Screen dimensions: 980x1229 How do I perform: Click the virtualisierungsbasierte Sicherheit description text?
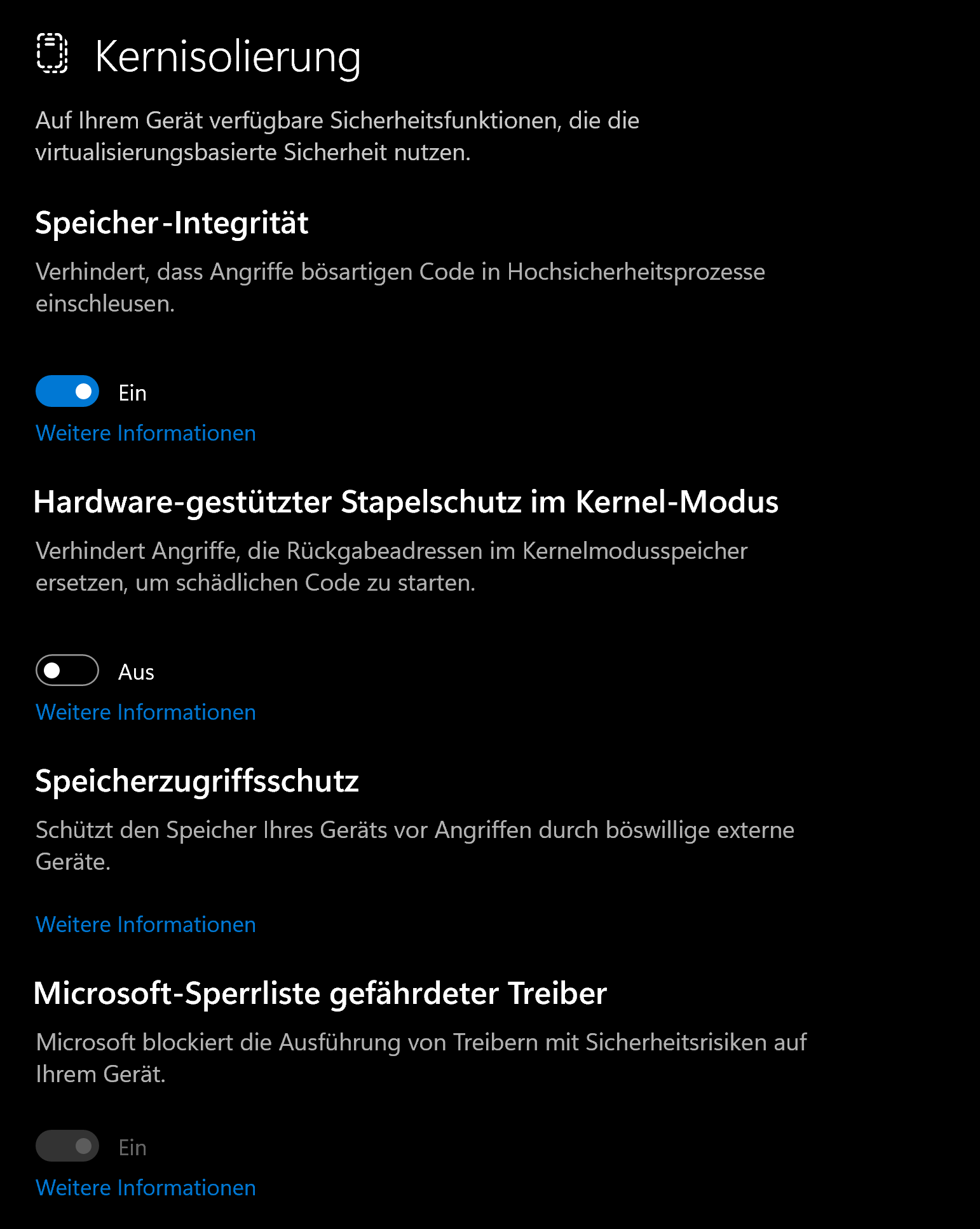tap(337, 136)
